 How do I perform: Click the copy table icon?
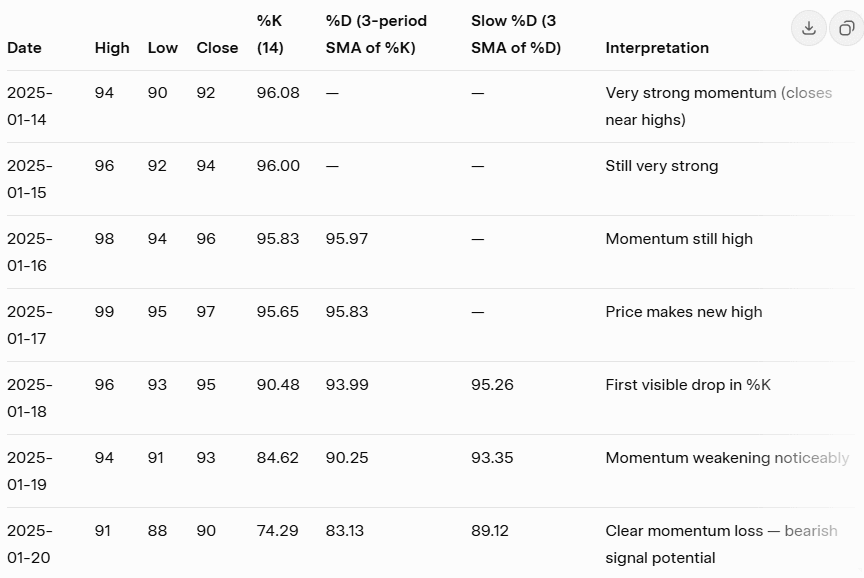845,28
